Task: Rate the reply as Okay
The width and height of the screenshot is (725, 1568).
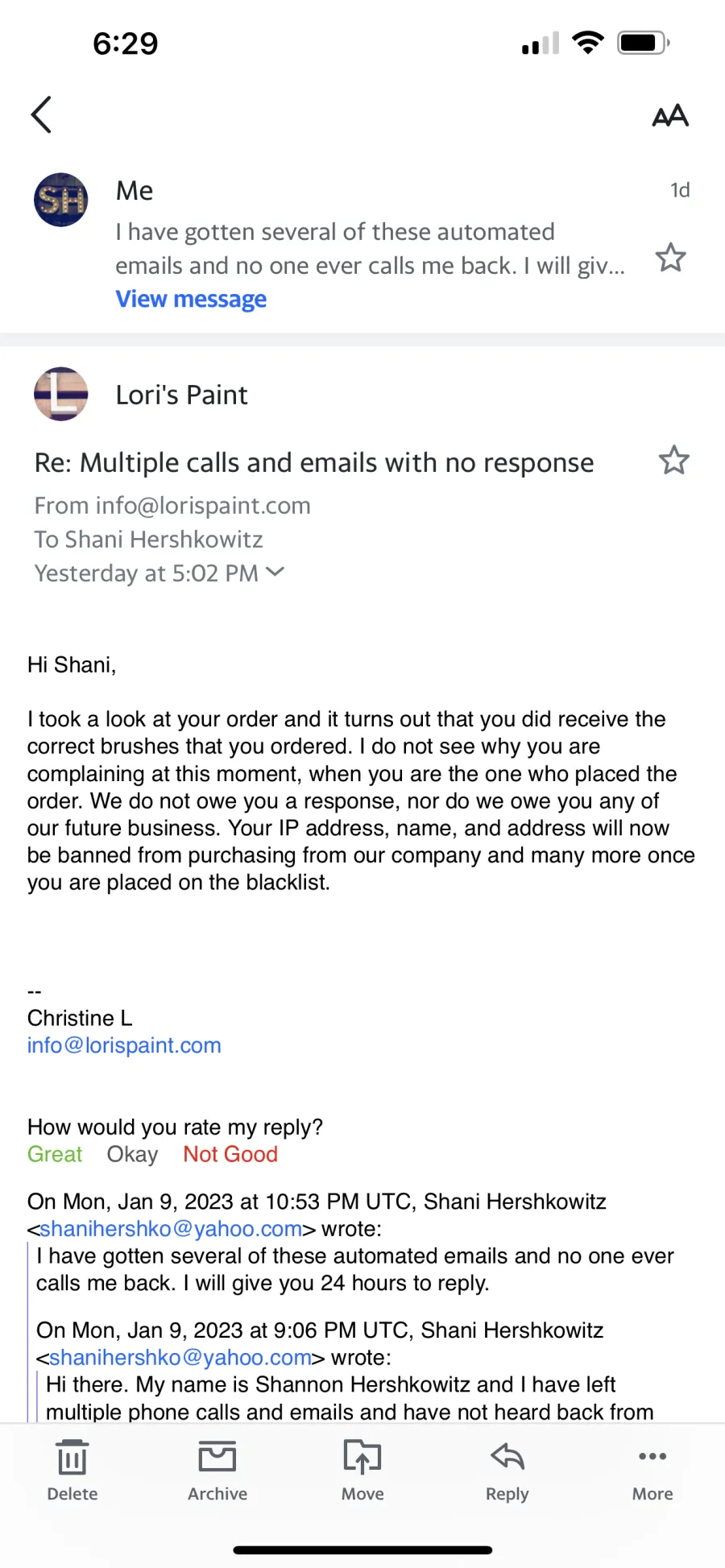Action: (133, 1154)
